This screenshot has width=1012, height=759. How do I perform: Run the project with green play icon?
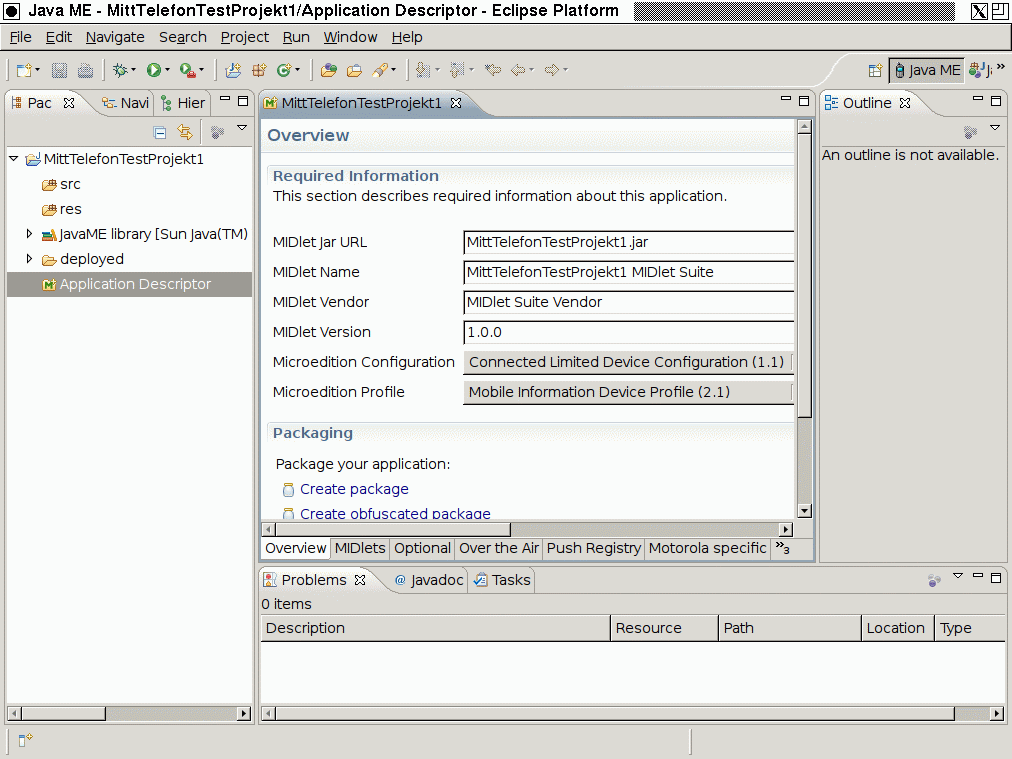[154, 70]
